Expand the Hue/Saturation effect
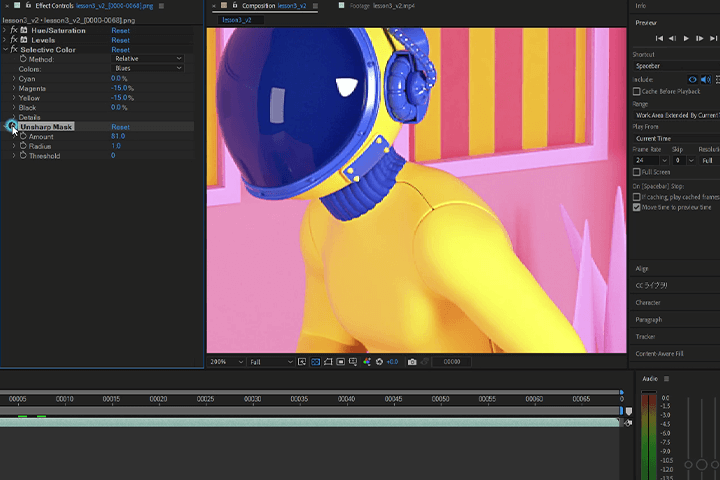720x480 pixels. click(5, 30)
